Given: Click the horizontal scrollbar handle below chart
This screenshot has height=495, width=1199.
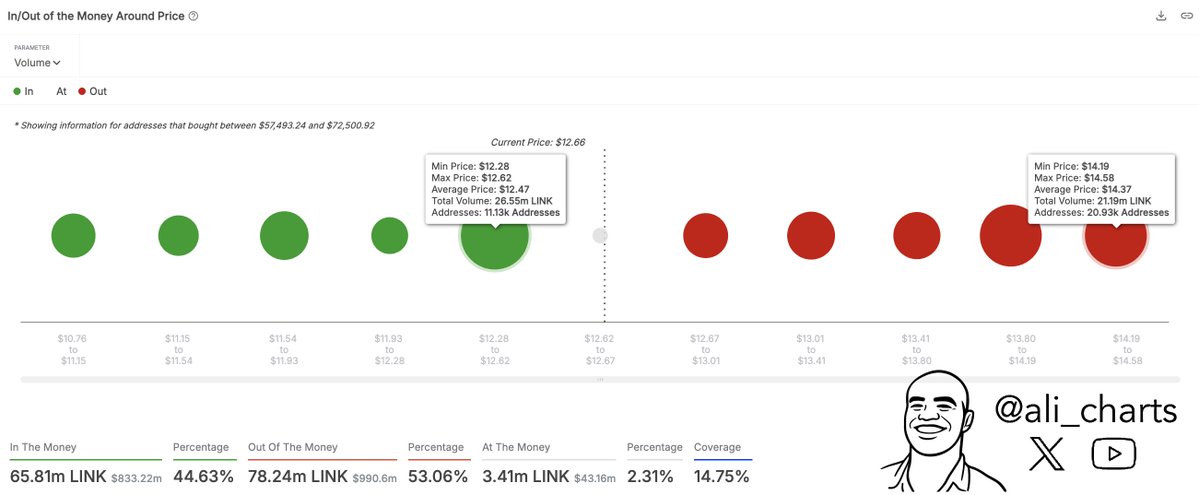Looking at the screenshot, I should point(600,380).
